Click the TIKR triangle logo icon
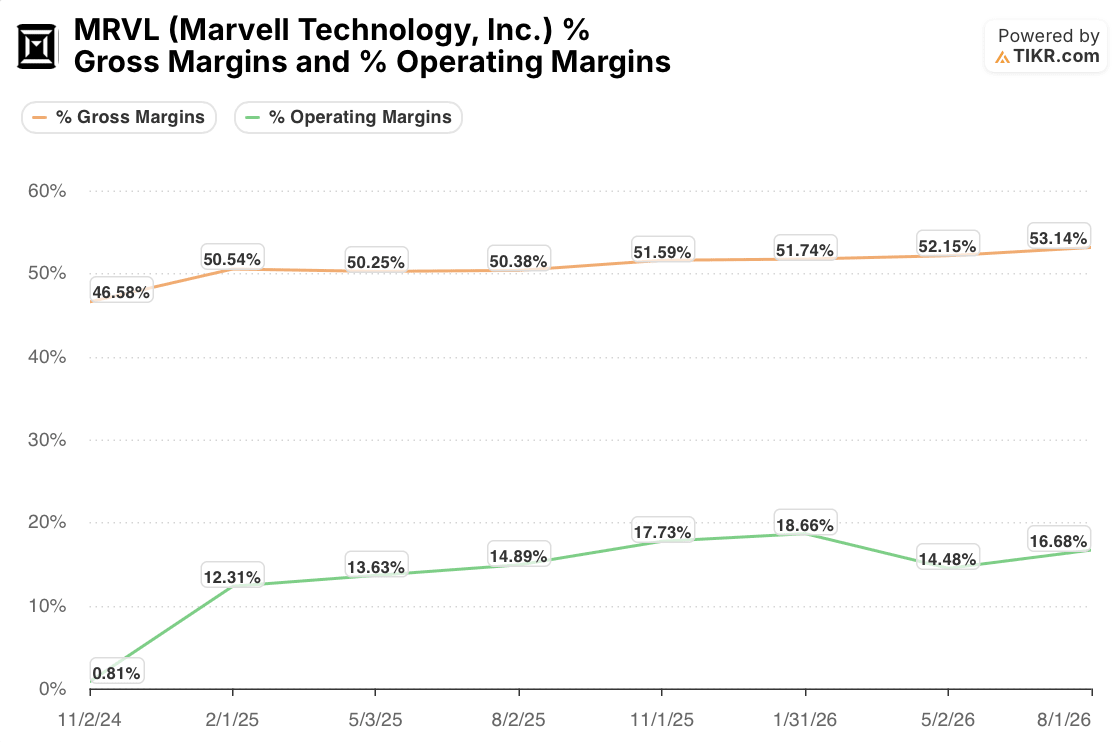The width and height of the screenshot is (1120, 742). (1003, 57)
